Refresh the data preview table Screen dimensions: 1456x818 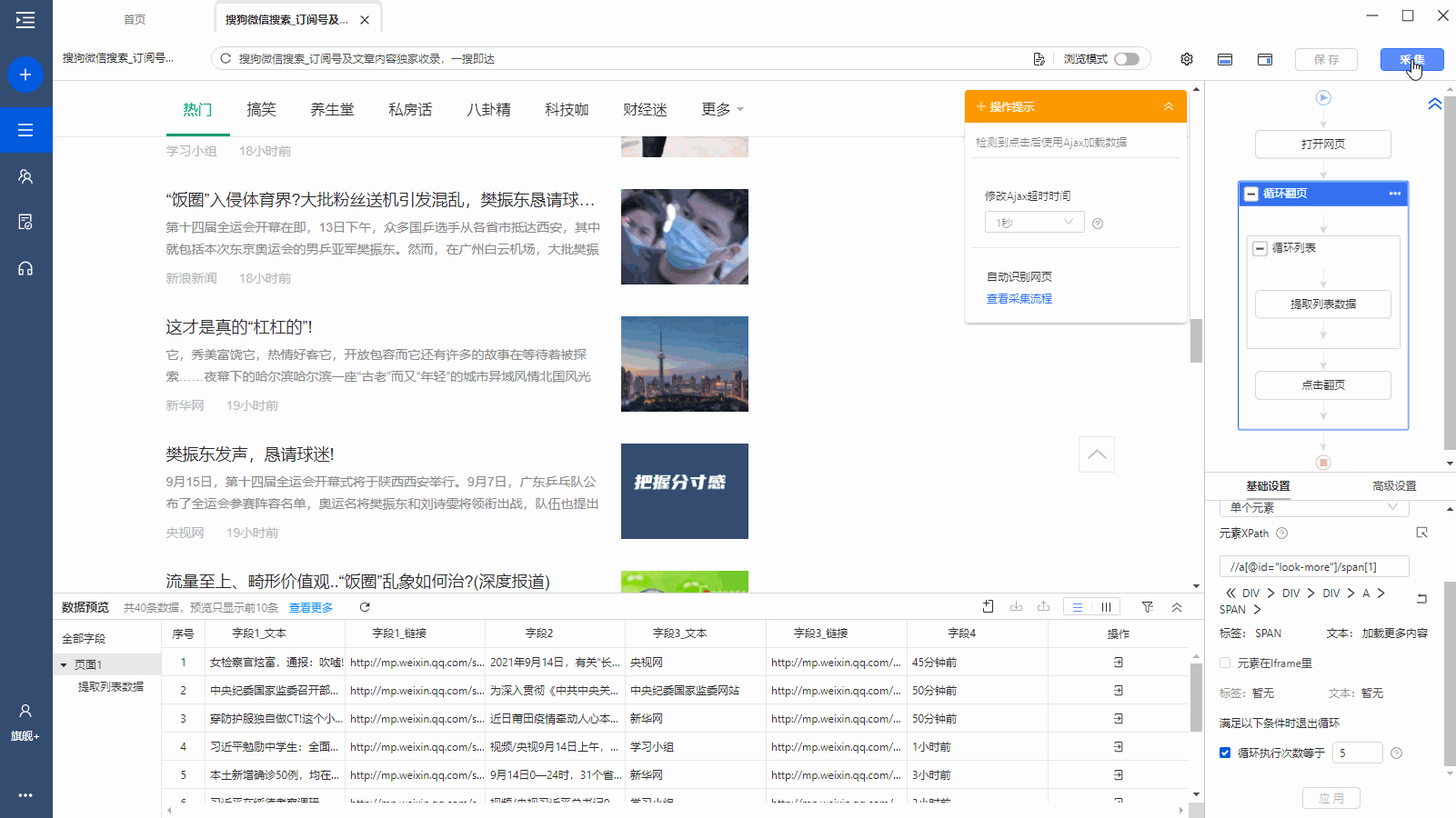(365, 607)
